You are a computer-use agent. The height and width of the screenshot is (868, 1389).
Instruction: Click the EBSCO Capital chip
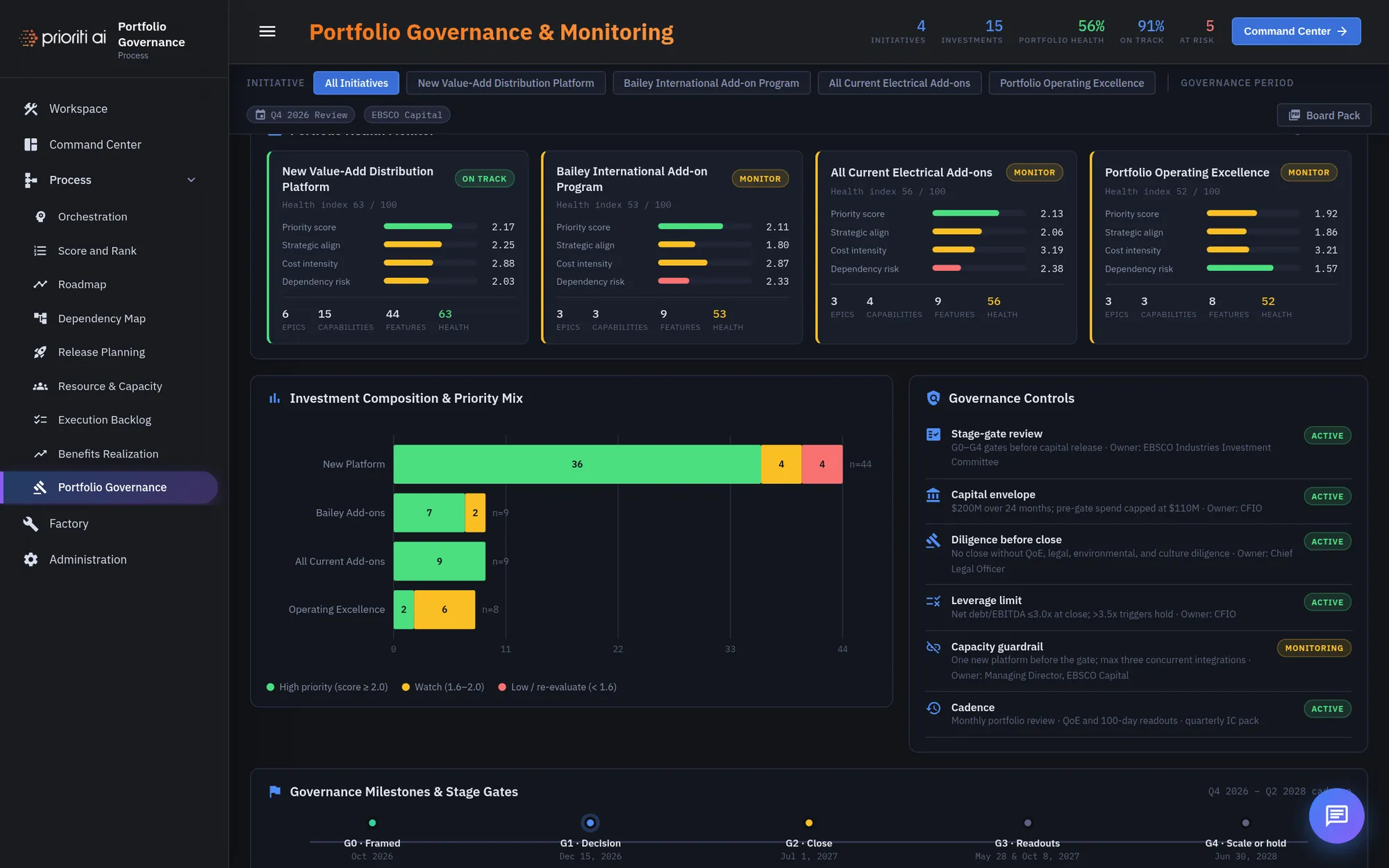click(407, 115)
